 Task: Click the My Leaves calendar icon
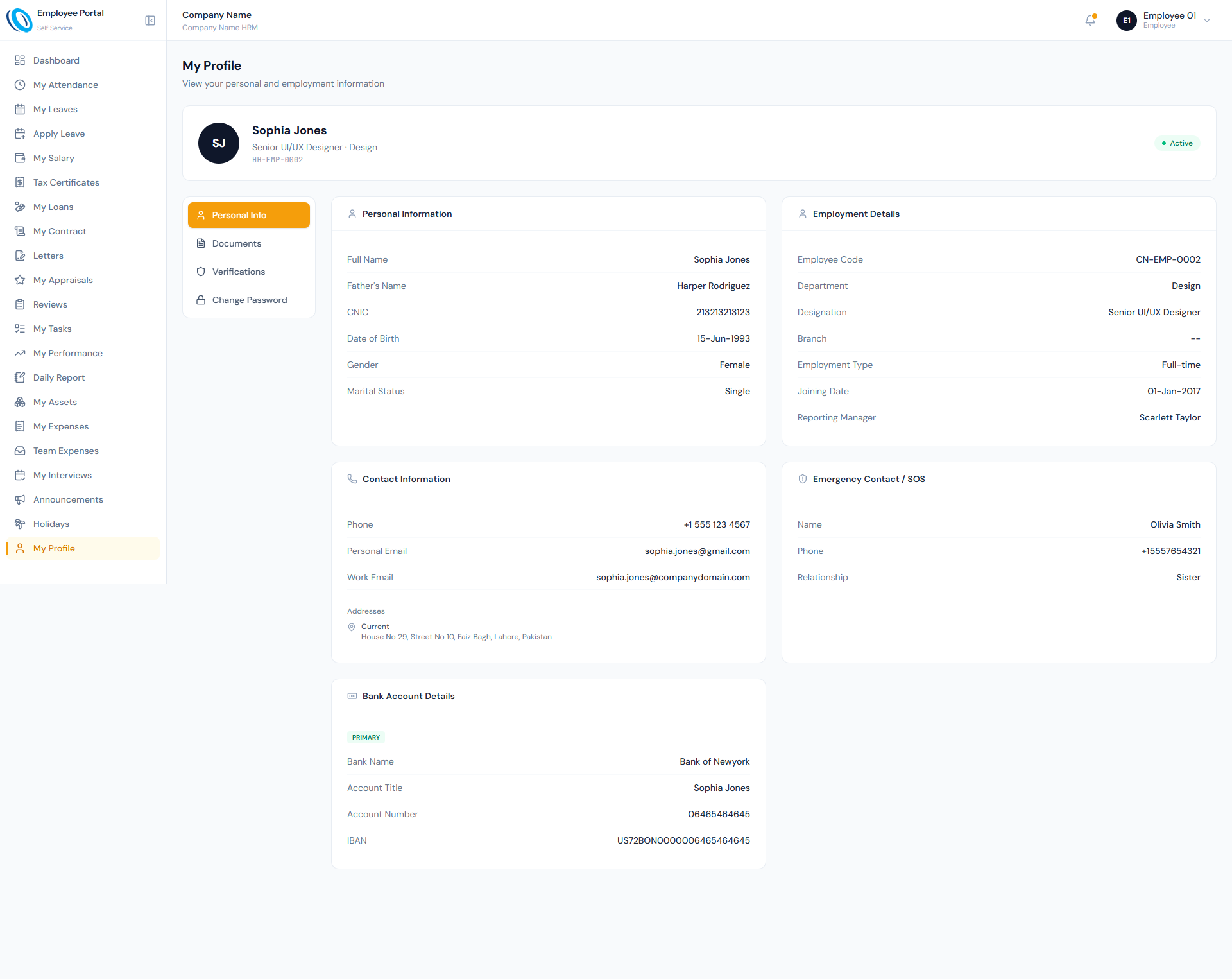pyautogui.click(x=20, y=109)
